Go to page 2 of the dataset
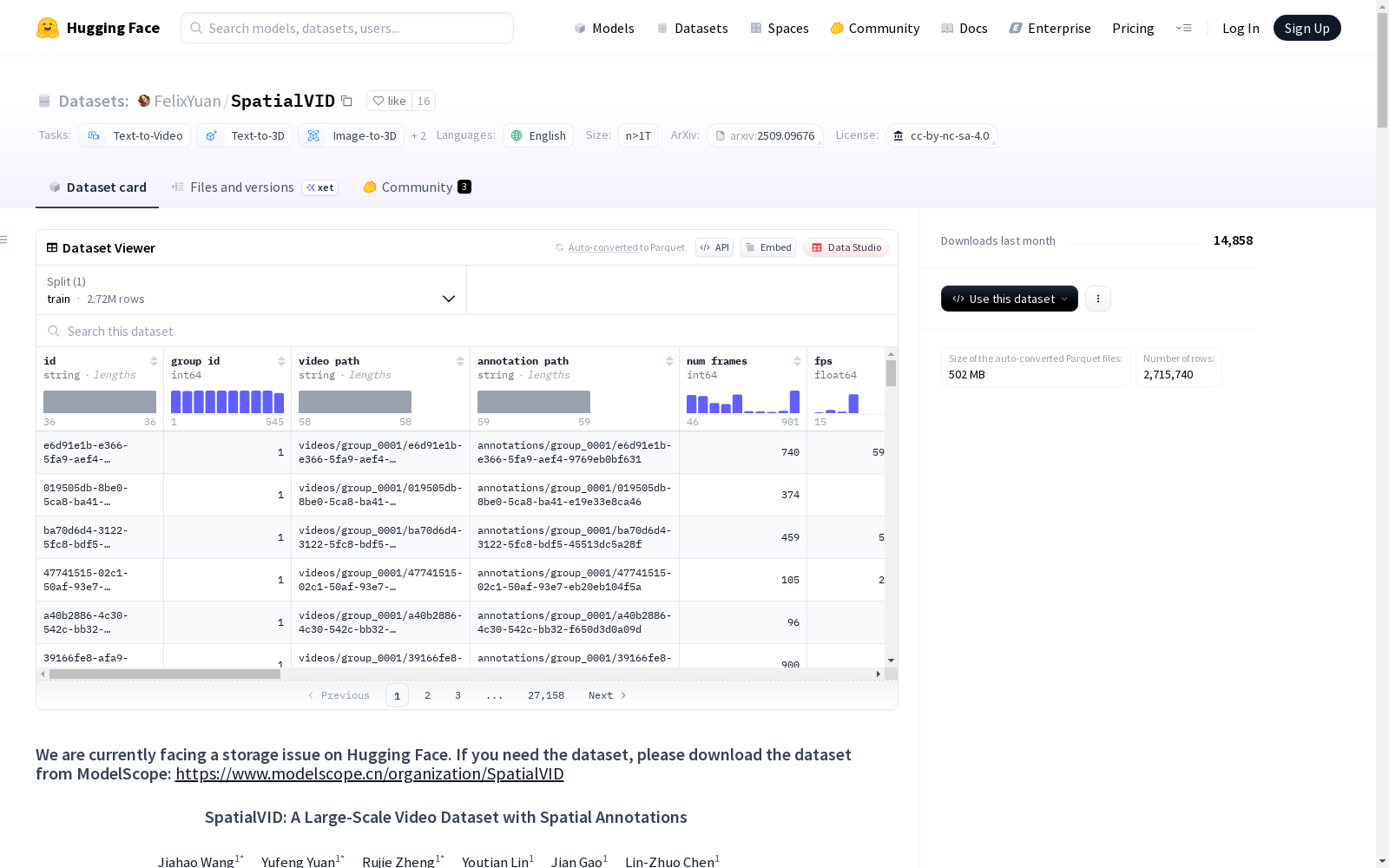Viewport: 1389px width, 868px height. click(x=427, y=695)
